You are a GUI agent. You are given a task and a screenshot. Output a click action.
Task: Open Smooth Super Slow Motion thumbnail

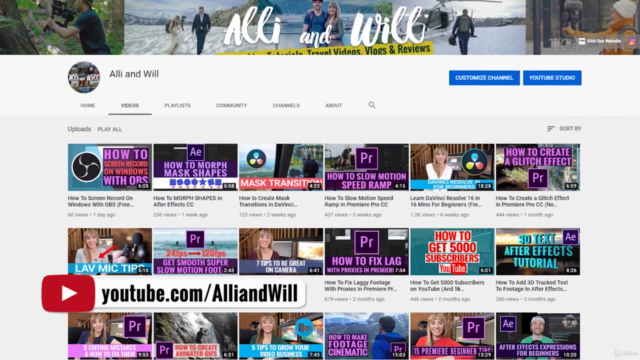[x=196, y=251]
